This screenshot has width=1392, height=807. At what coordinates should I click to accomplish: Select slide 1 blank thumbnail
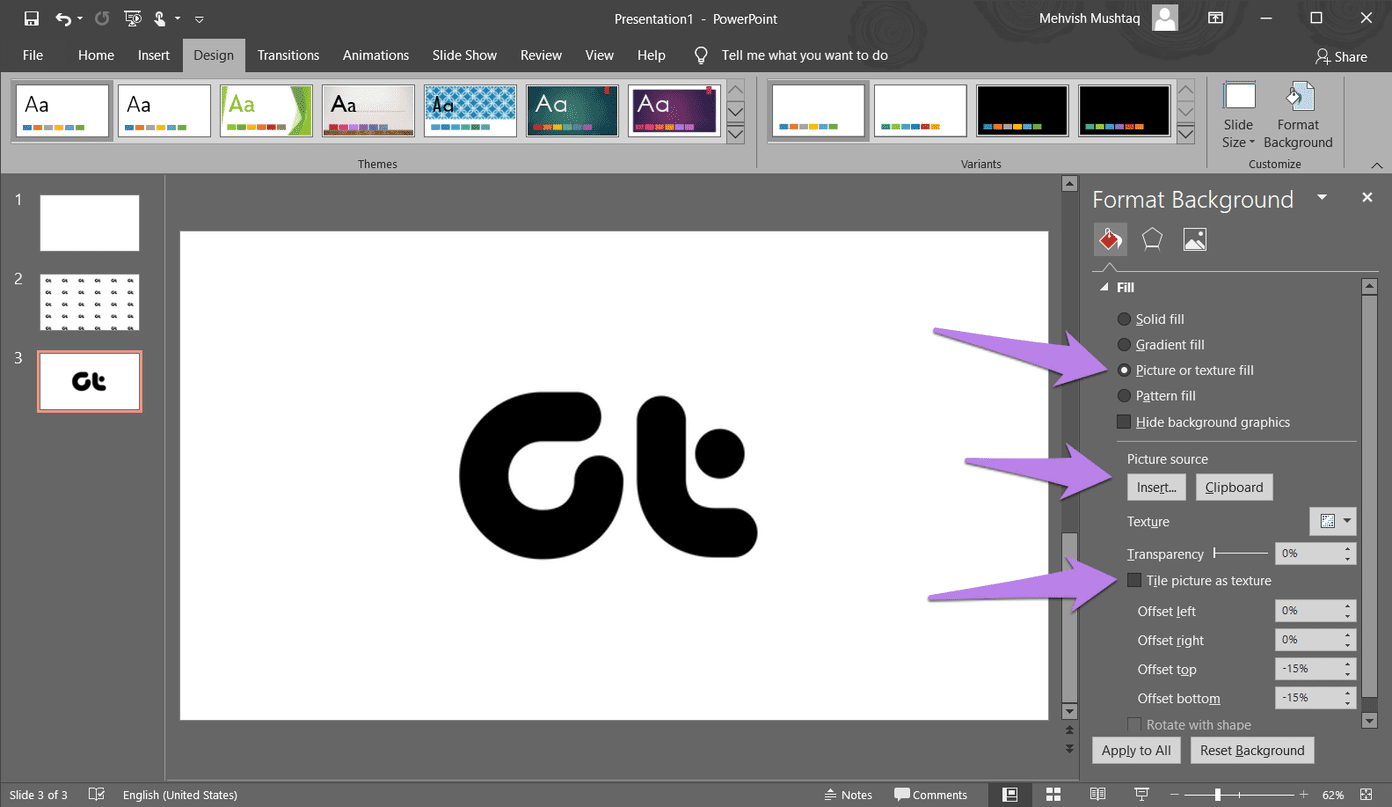90,223
